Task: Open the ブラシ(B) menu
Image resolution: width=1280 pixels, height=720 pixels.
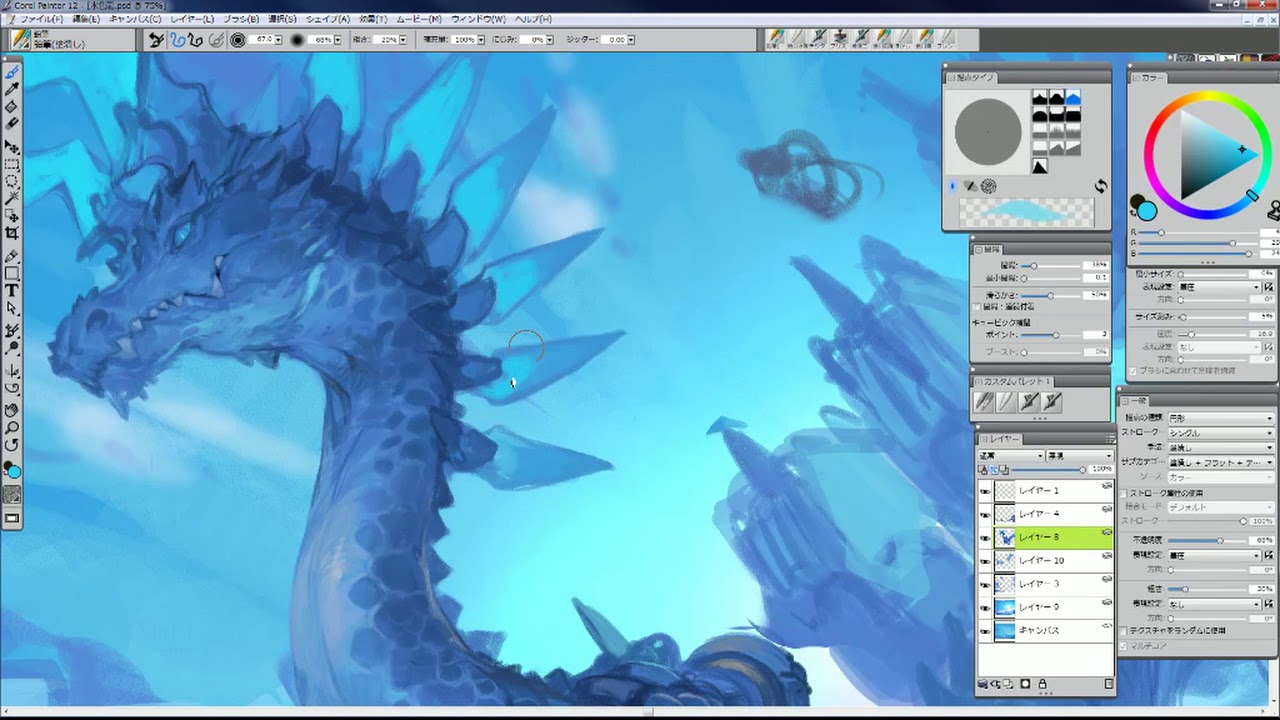Action: coord(241,19)
